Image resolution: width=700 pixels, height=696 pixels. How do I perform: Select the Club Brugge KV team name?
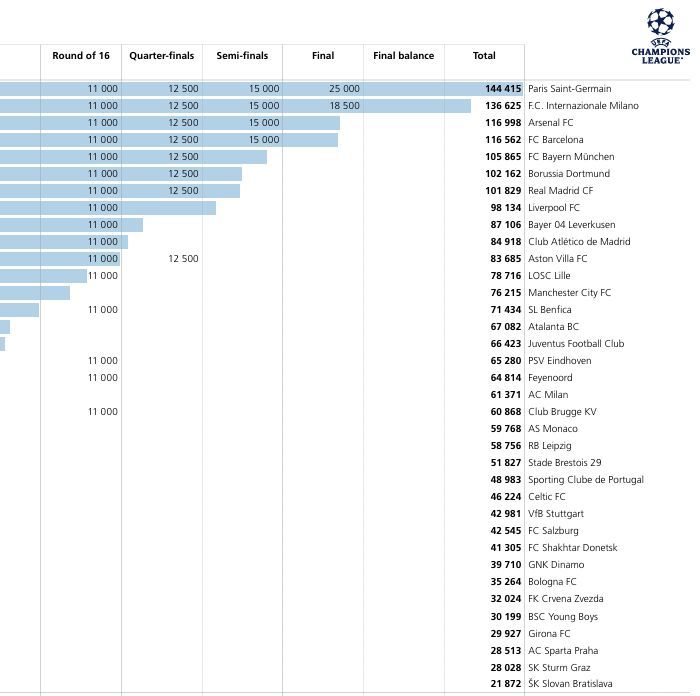[x=562, y=412]
